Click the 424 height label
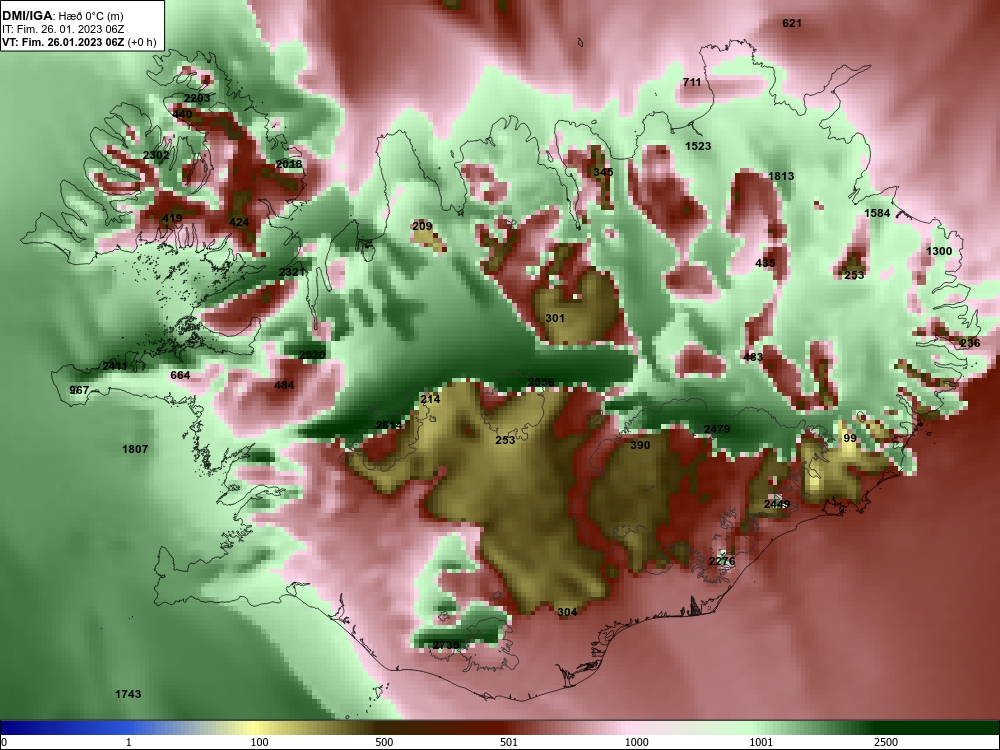 239,223
